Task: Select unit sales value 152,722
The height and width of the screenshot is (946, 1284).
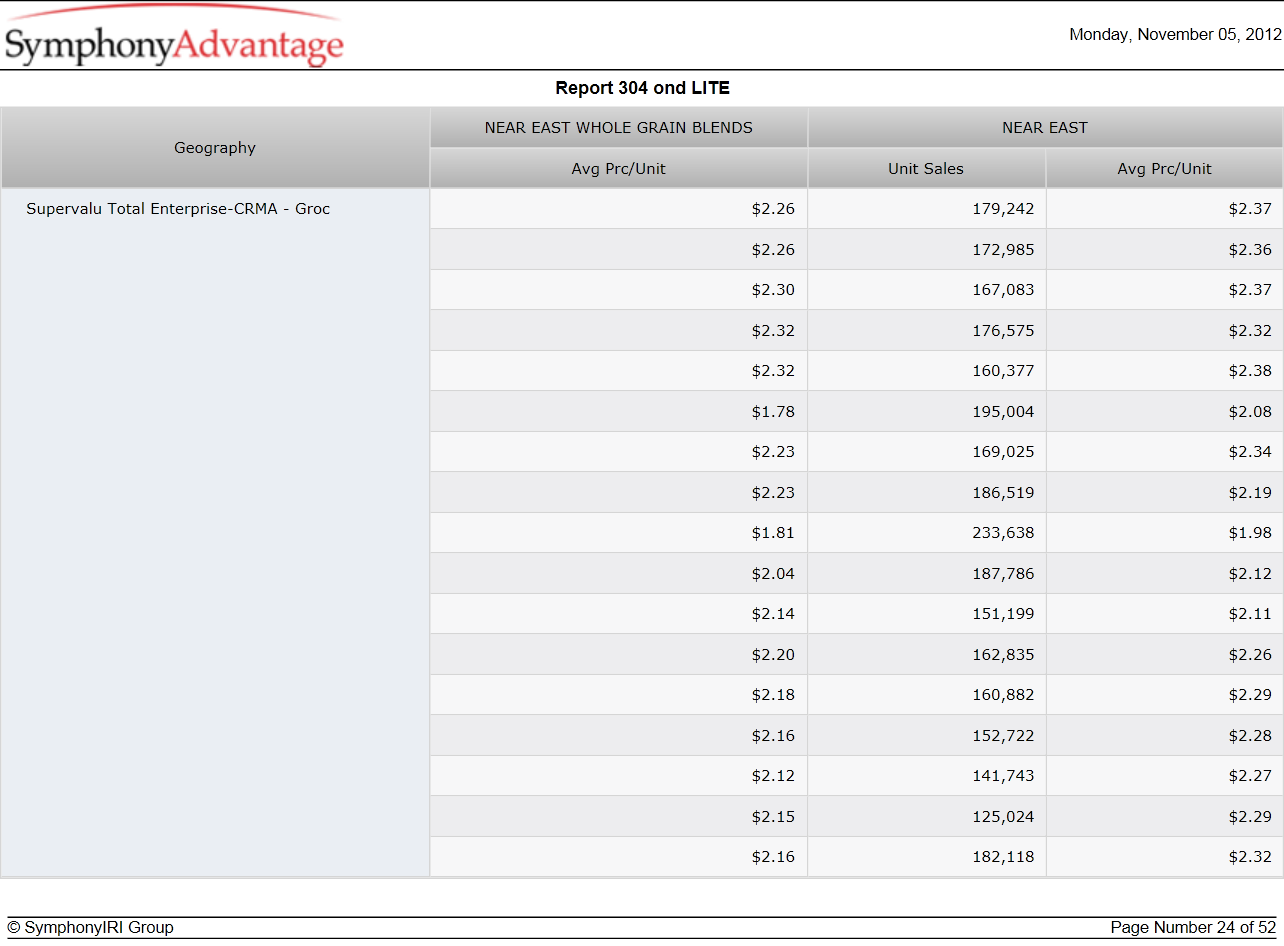Action: [x=1003, y=736]
